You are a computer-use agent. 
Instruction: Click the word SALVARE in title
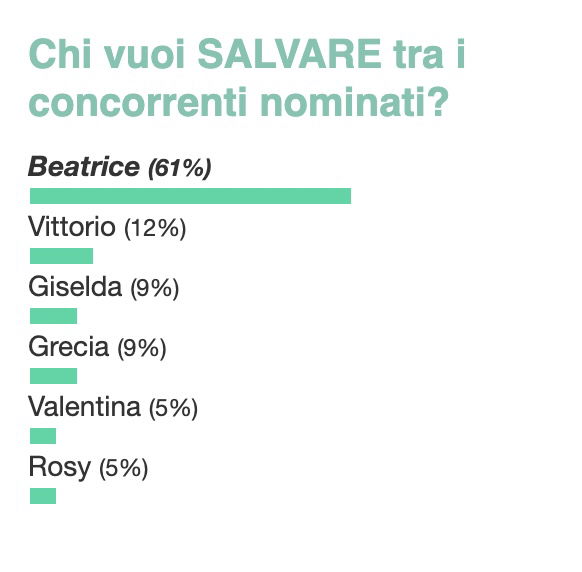[x=289, y=54]
